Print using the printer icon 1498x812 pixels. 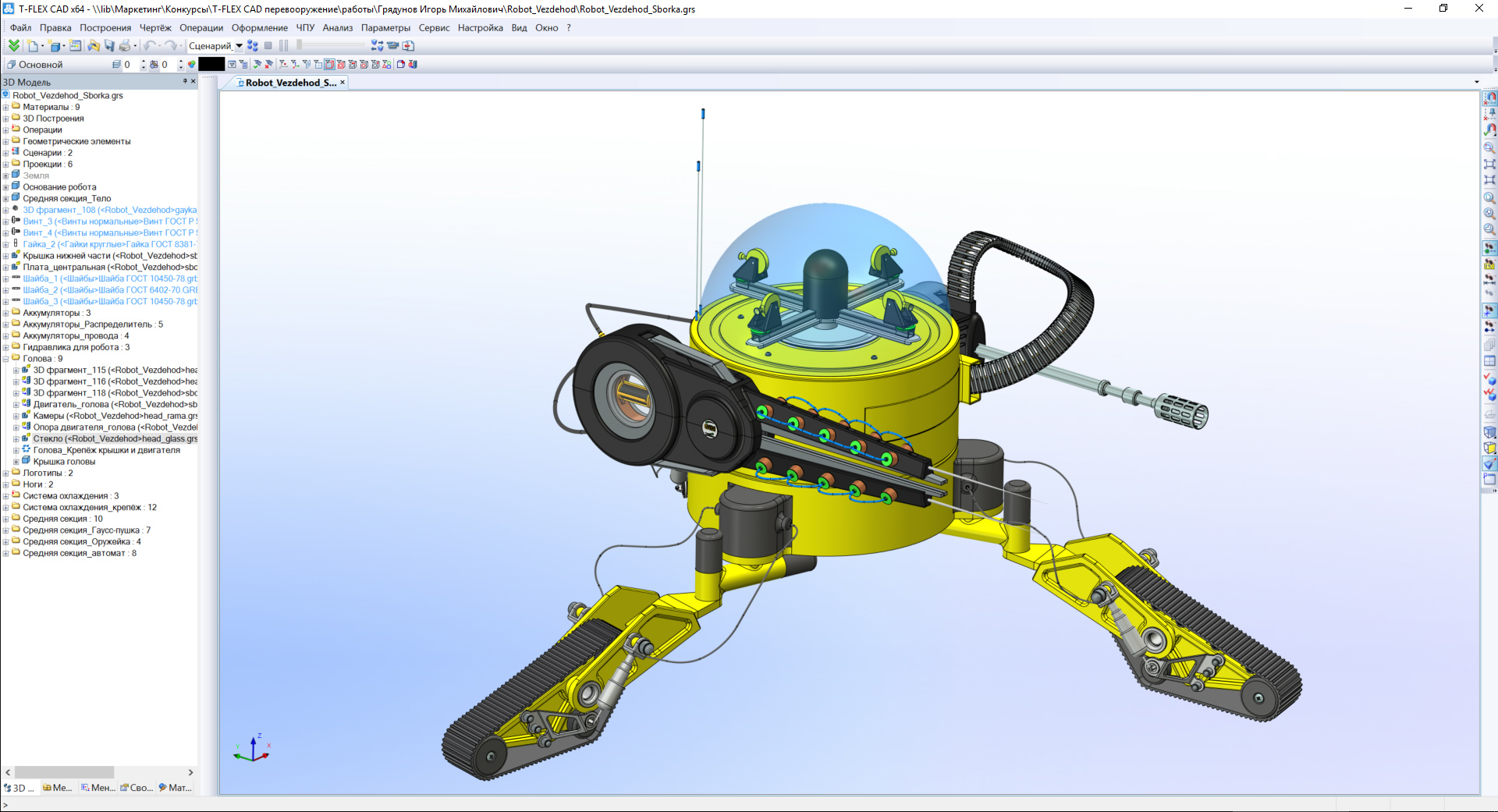[125, 46]
